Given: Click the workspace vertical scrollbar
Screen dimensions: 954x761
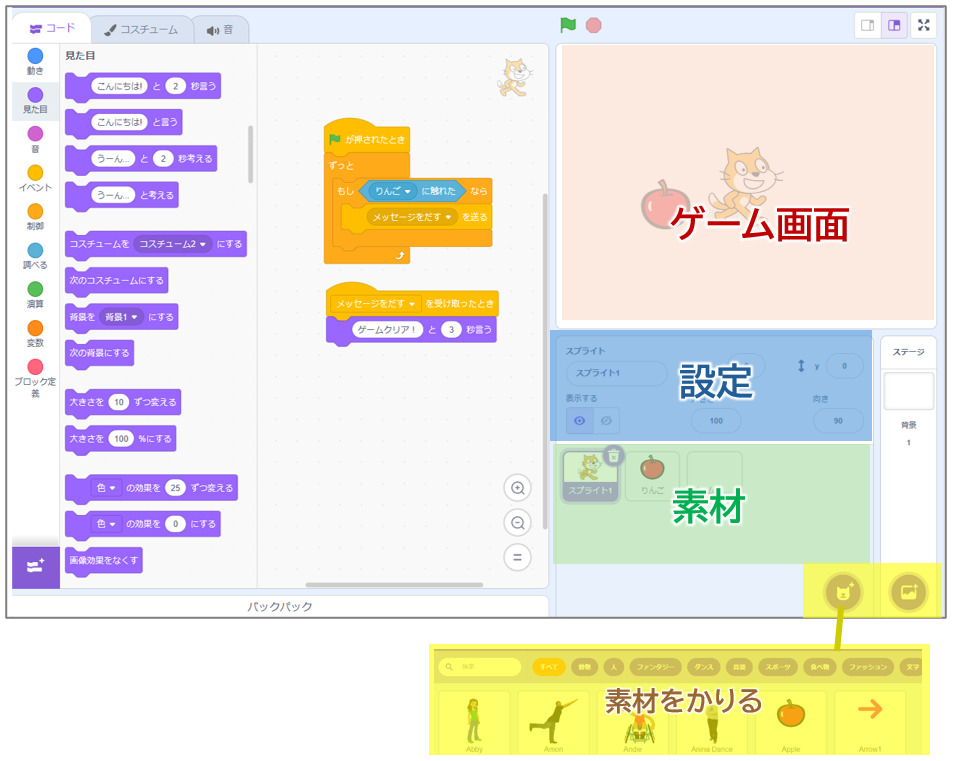Looking at the screenshot, I should click(545, 361).
